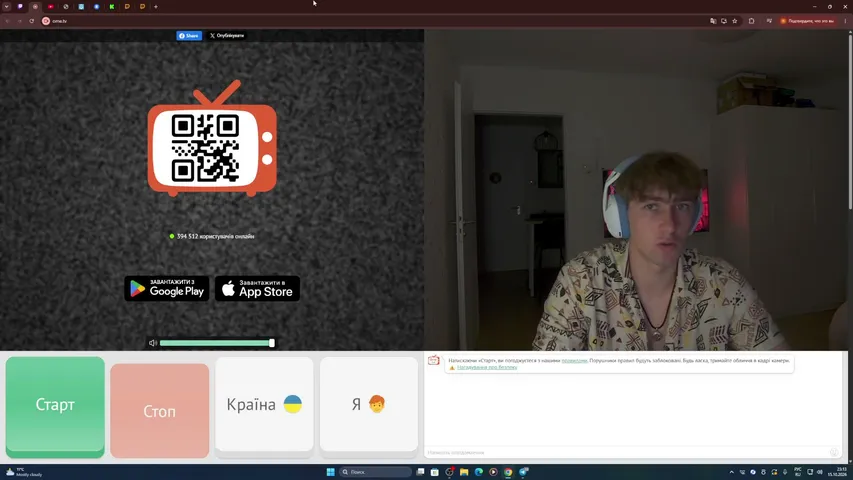The height and width of the screenshot is (480, 853).
Task: Click the taskbar volume icon
Action: (820, 472)
